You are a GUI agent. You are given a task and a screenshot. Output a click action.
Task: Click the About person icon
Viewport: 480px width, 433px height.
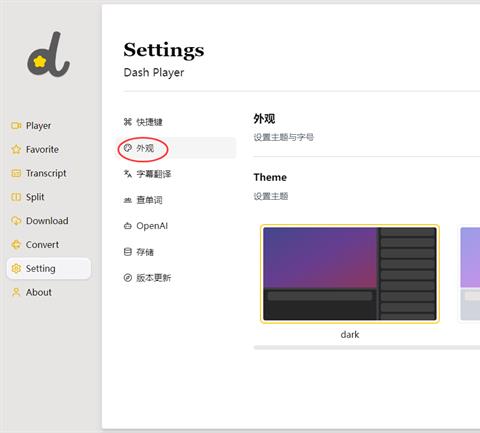[x=16, y=292]
